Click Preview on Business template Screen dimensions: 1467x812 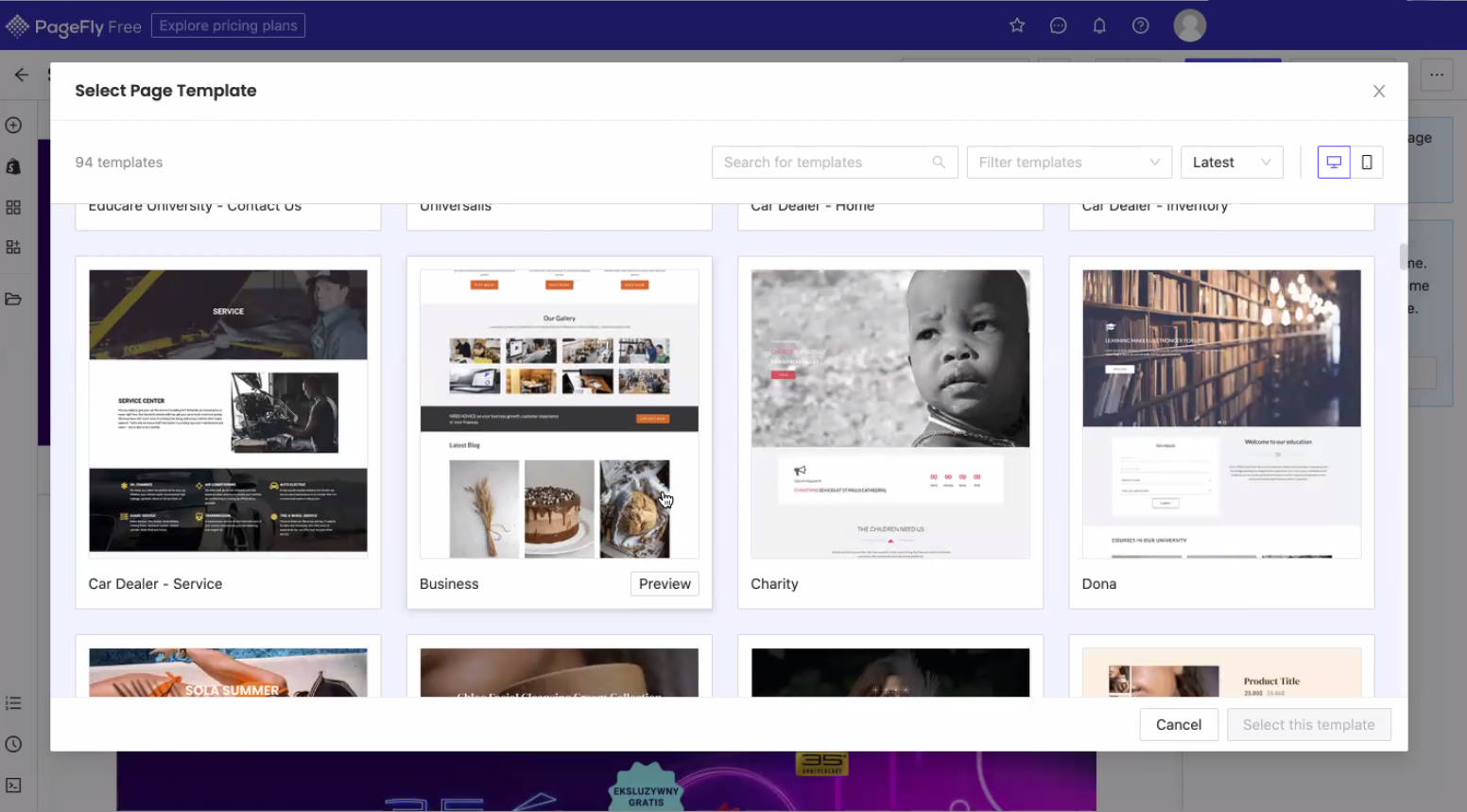pos(664,584)
